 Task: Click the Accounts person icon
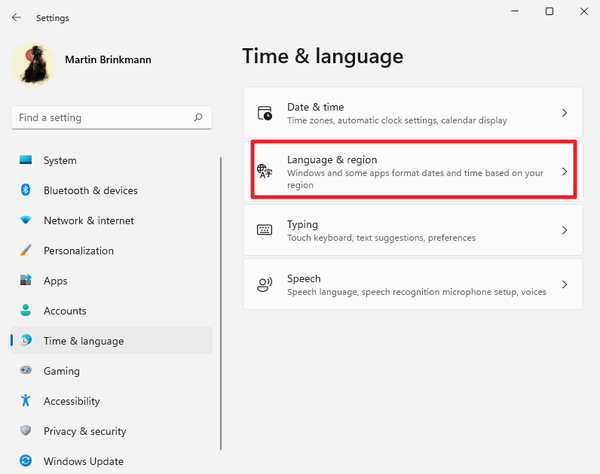(25, 311)
